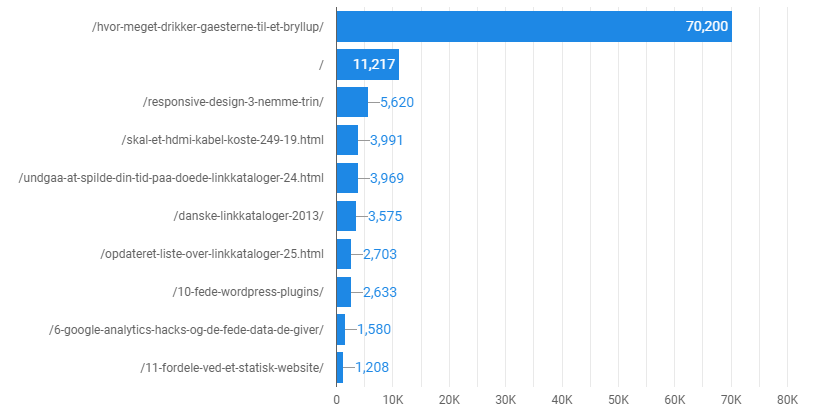Click the 2,703 value label
The image size is (823, 415).
tap(380, 254)
